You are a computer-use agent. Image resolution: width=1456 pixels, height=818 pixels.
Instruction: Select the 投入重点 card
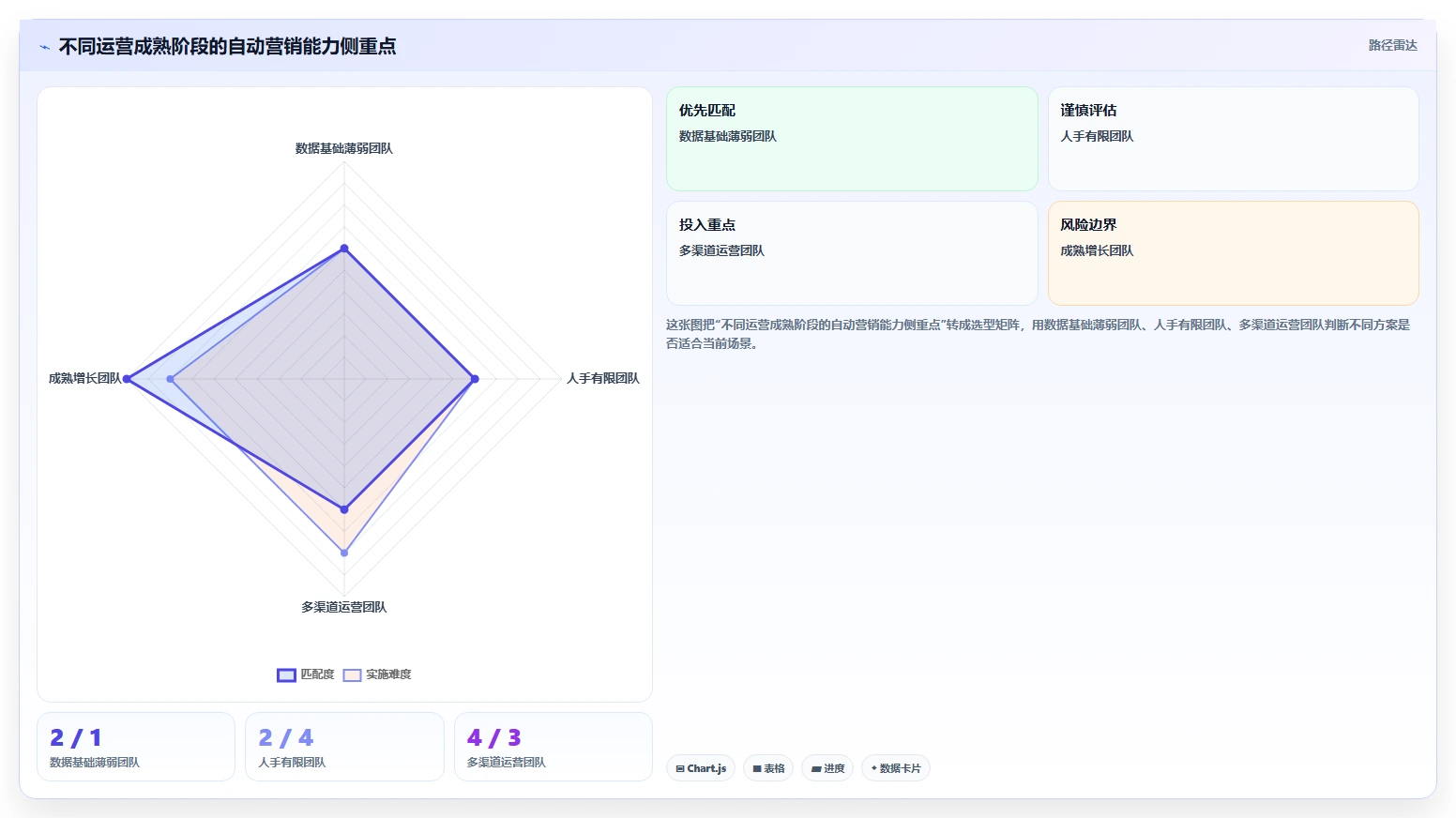852,253
